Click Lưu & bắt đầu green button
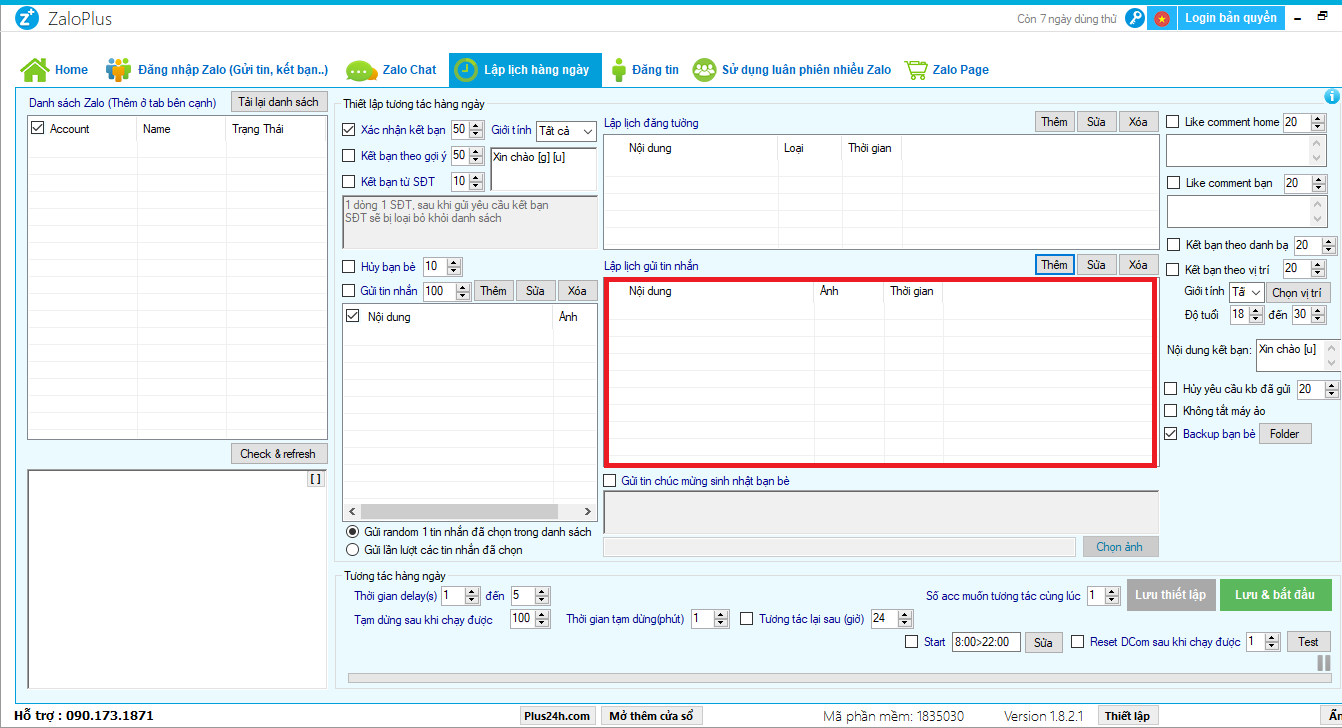This screenshot has height=728, width=1342. (1276, 594)
